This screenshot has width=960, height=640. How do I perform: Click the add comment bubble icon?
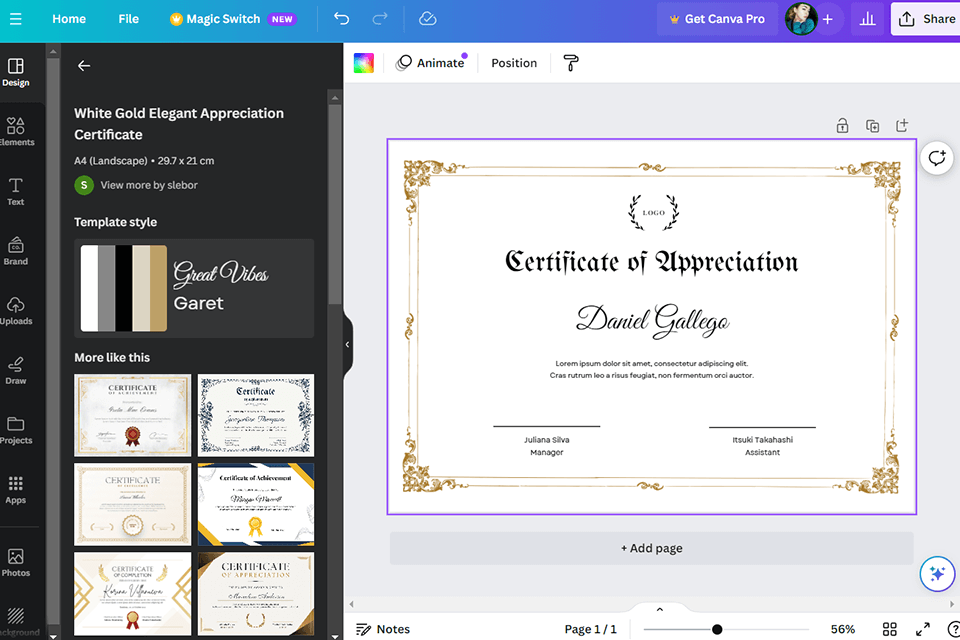click(x=937, y=158)
